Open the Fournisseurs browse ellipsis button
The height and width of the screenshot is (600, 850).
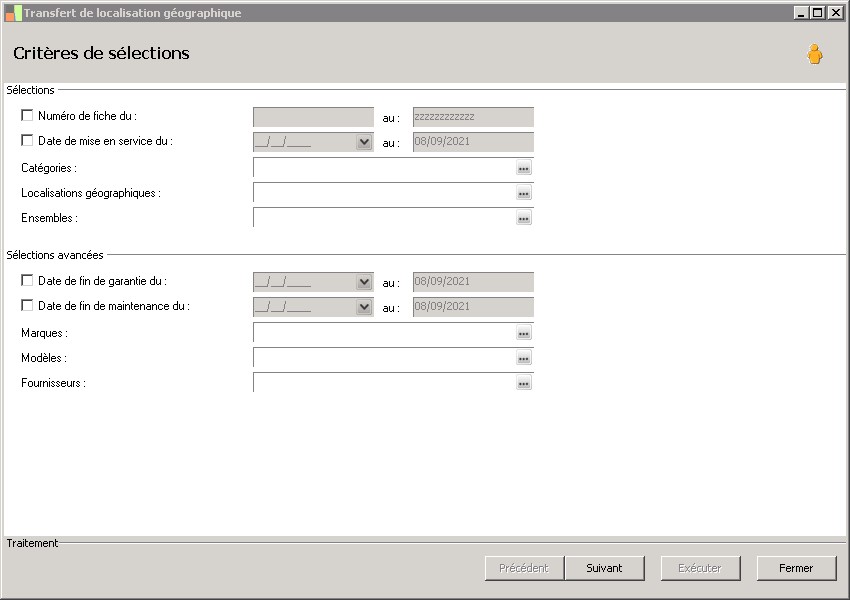[x=523, y=383]
